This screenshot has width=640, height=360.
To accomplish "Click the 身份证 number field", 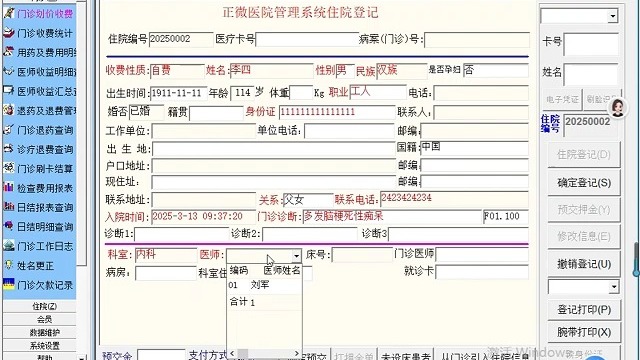I will 337,112.
